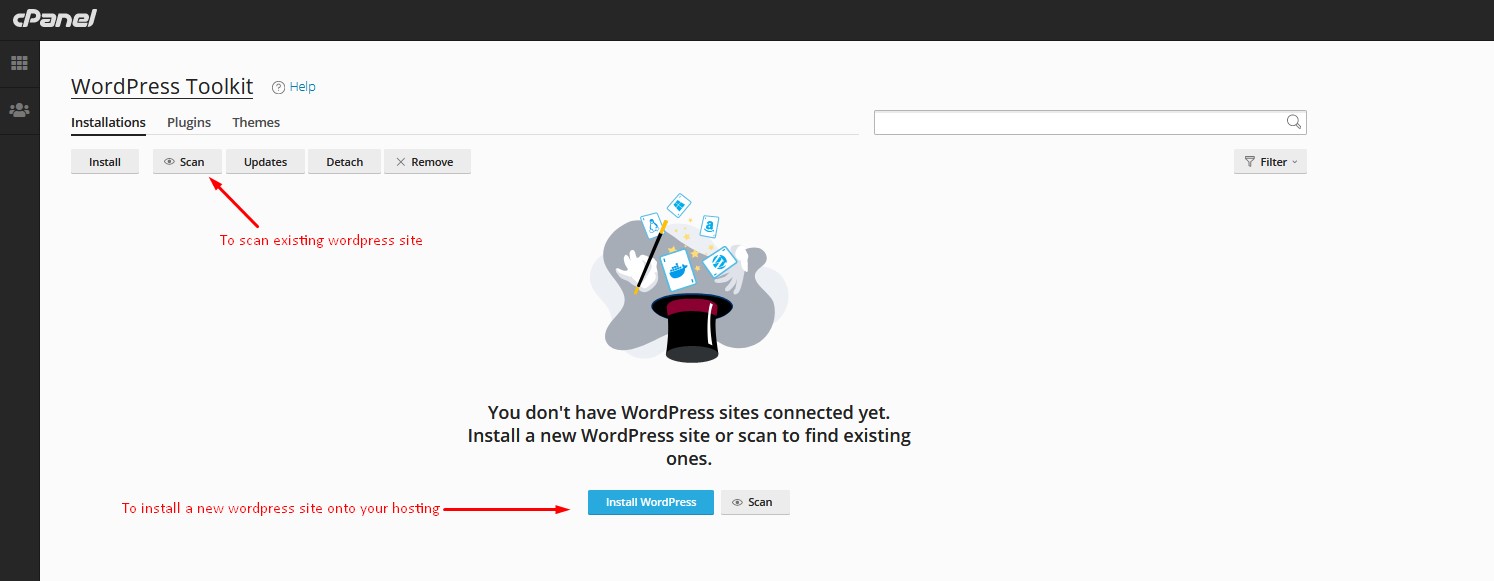Viewport: 1494px width, 581px height.
Task: Click the WordPress Toolkit heading
Action: [162, 87]
